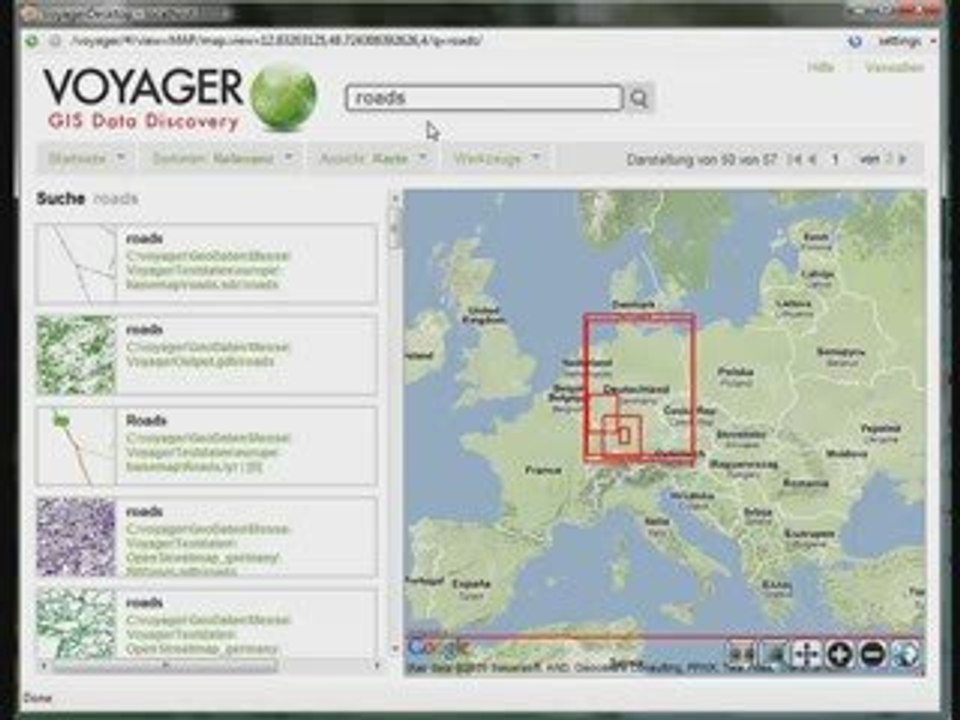
Task: Click the page number field showing 1
Action: pyautogui.click(x=834, y=159)
